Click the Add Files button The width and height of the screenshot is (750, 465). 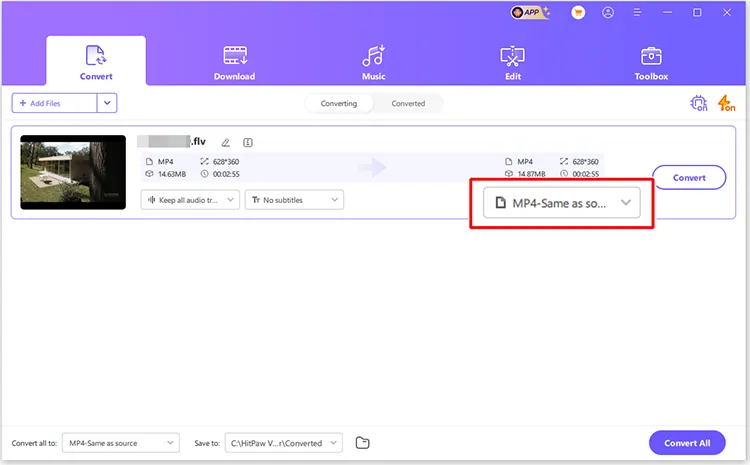coord(55,103)
